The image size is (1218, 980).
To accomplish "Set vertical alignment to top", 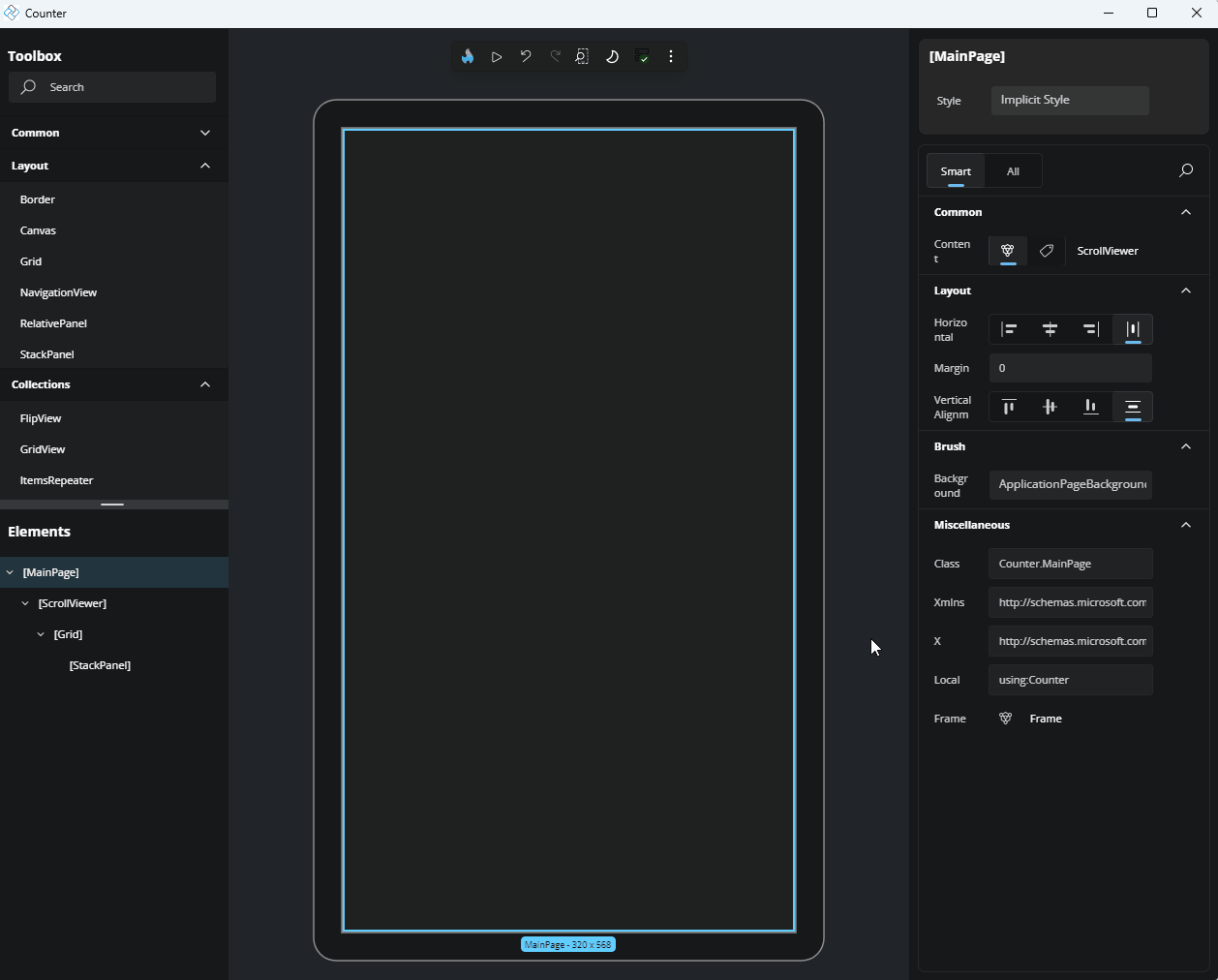I will point(1008,407).
